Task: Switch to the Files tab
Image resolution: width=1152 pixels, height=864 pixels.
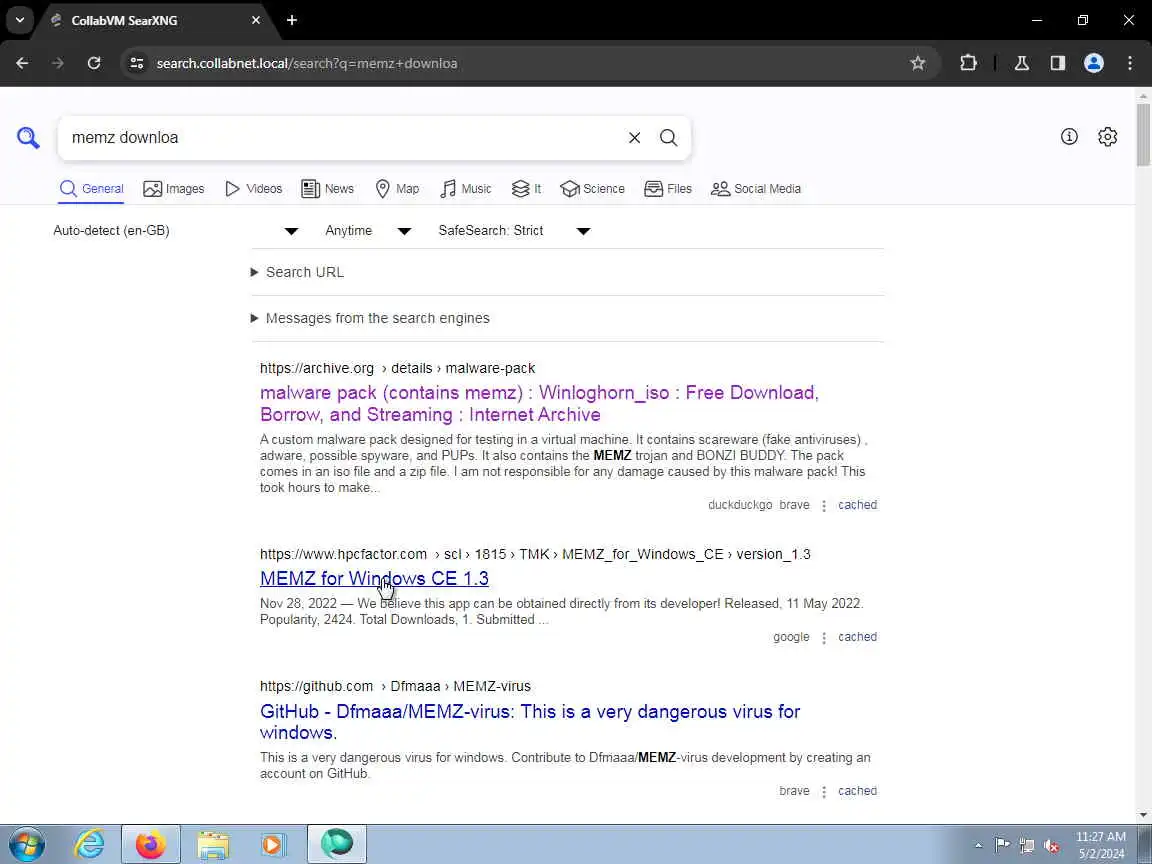Action: coord(668,189)
